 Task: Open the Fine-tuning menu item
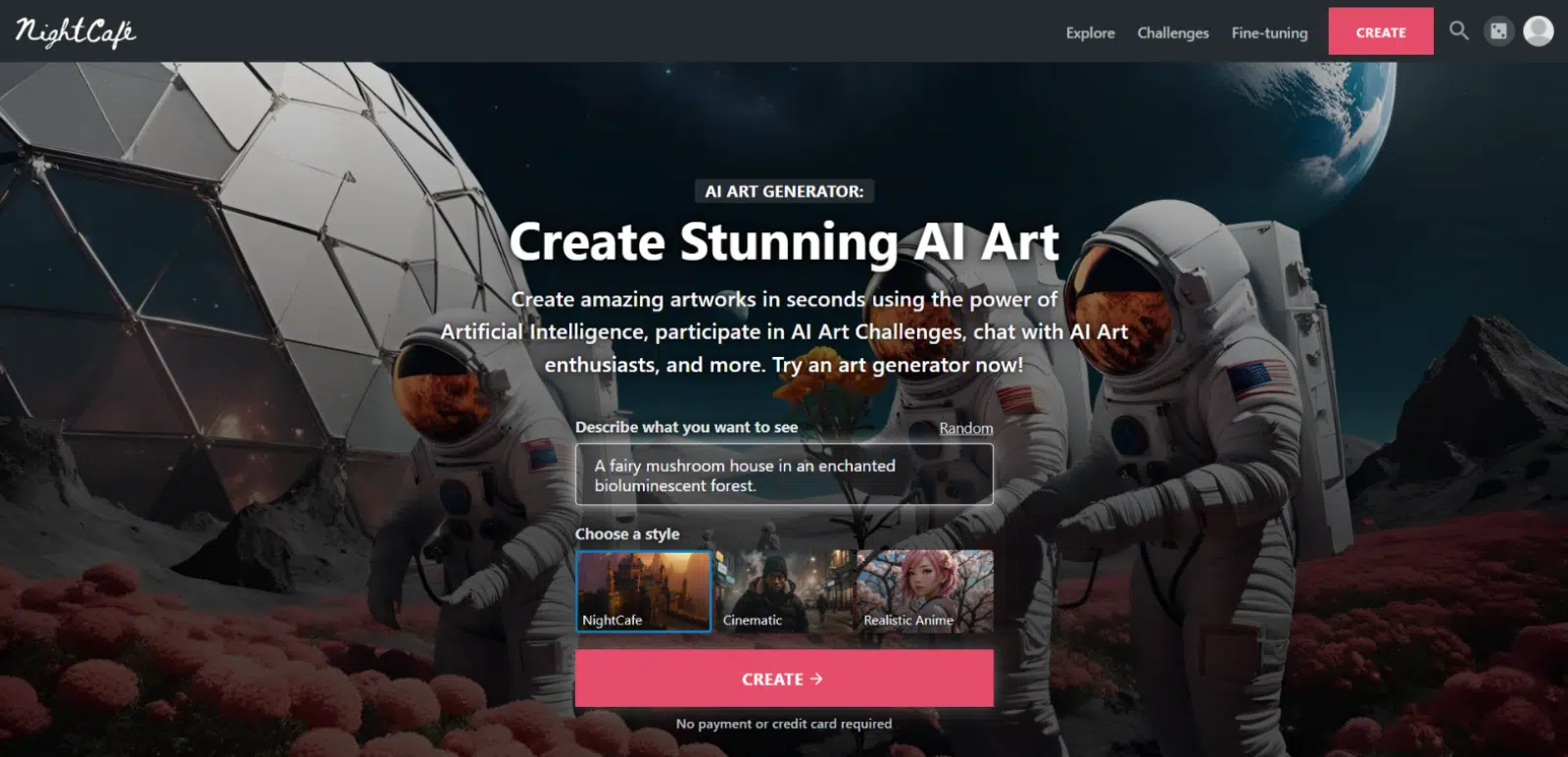1269,32
